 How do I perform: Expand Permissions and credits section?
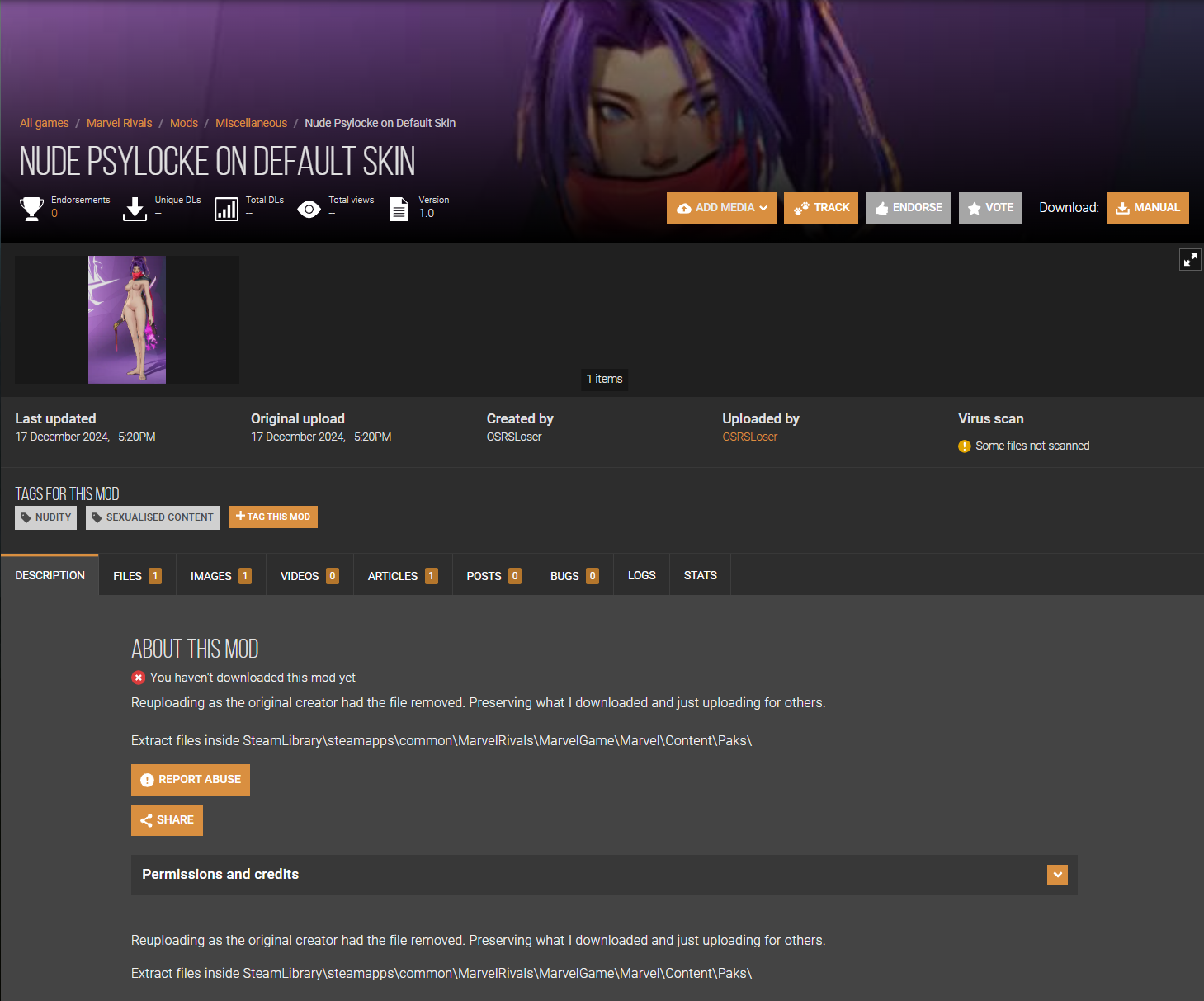point(1057,875)
